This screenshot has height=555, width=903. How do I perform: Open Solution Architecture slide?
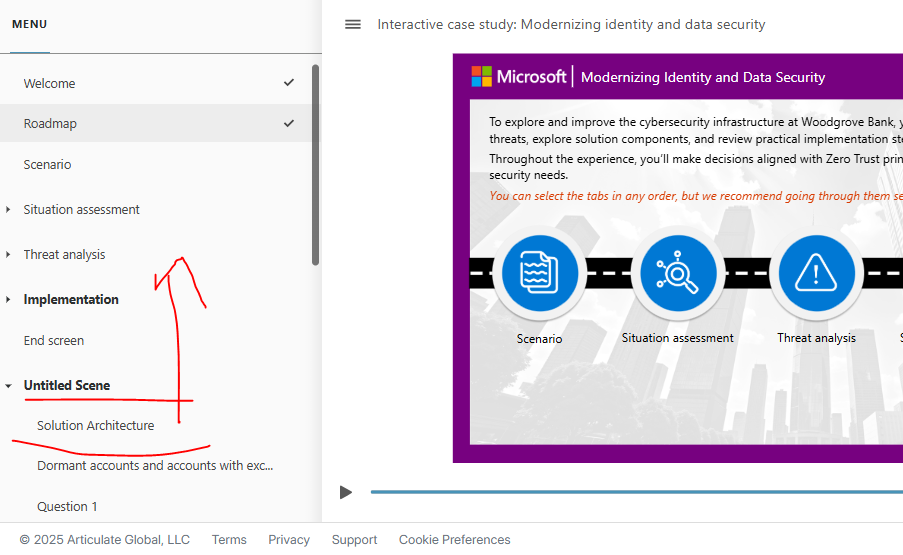[96, 425]
